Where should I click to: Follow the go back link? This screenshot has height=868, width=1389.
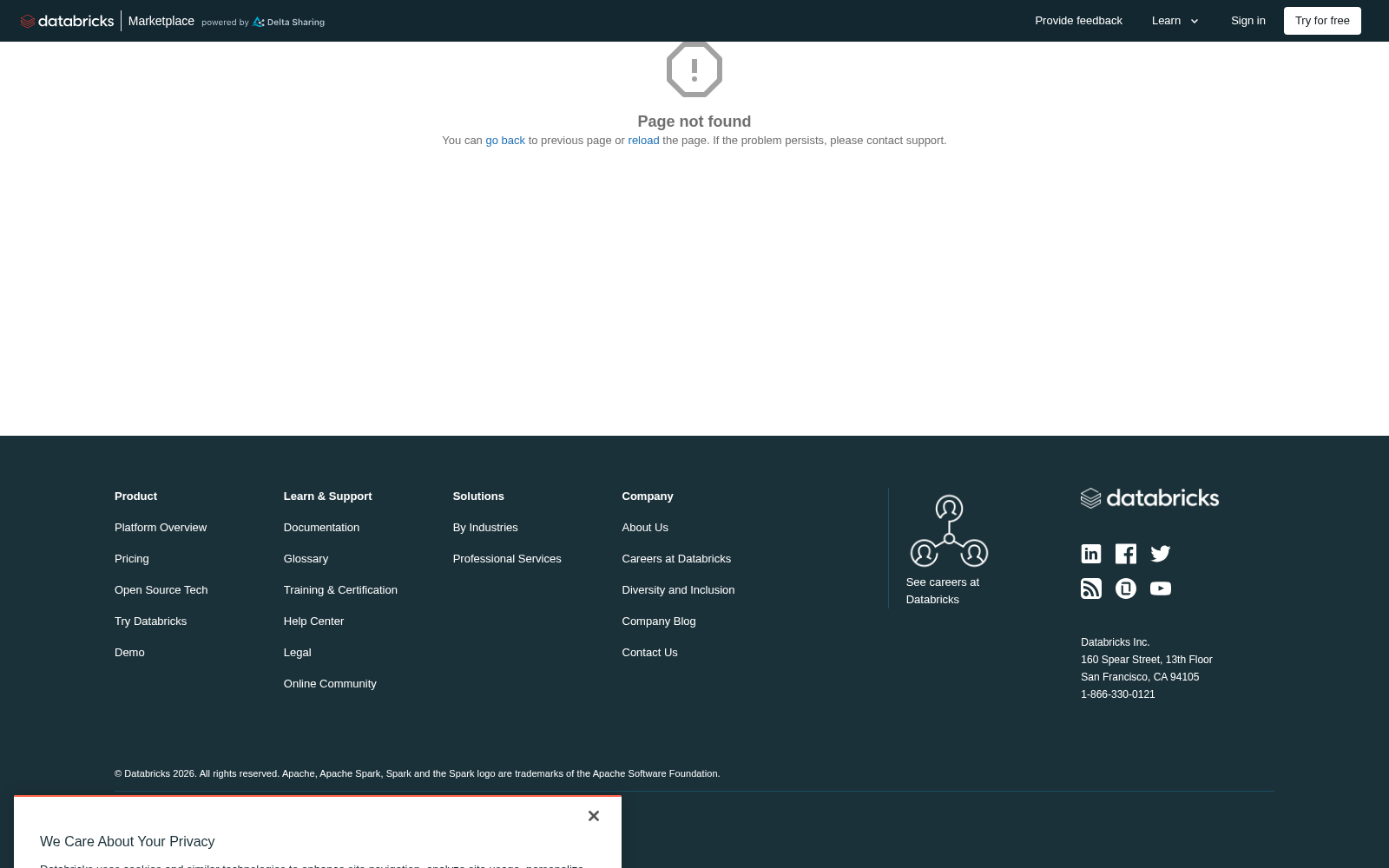505,141
